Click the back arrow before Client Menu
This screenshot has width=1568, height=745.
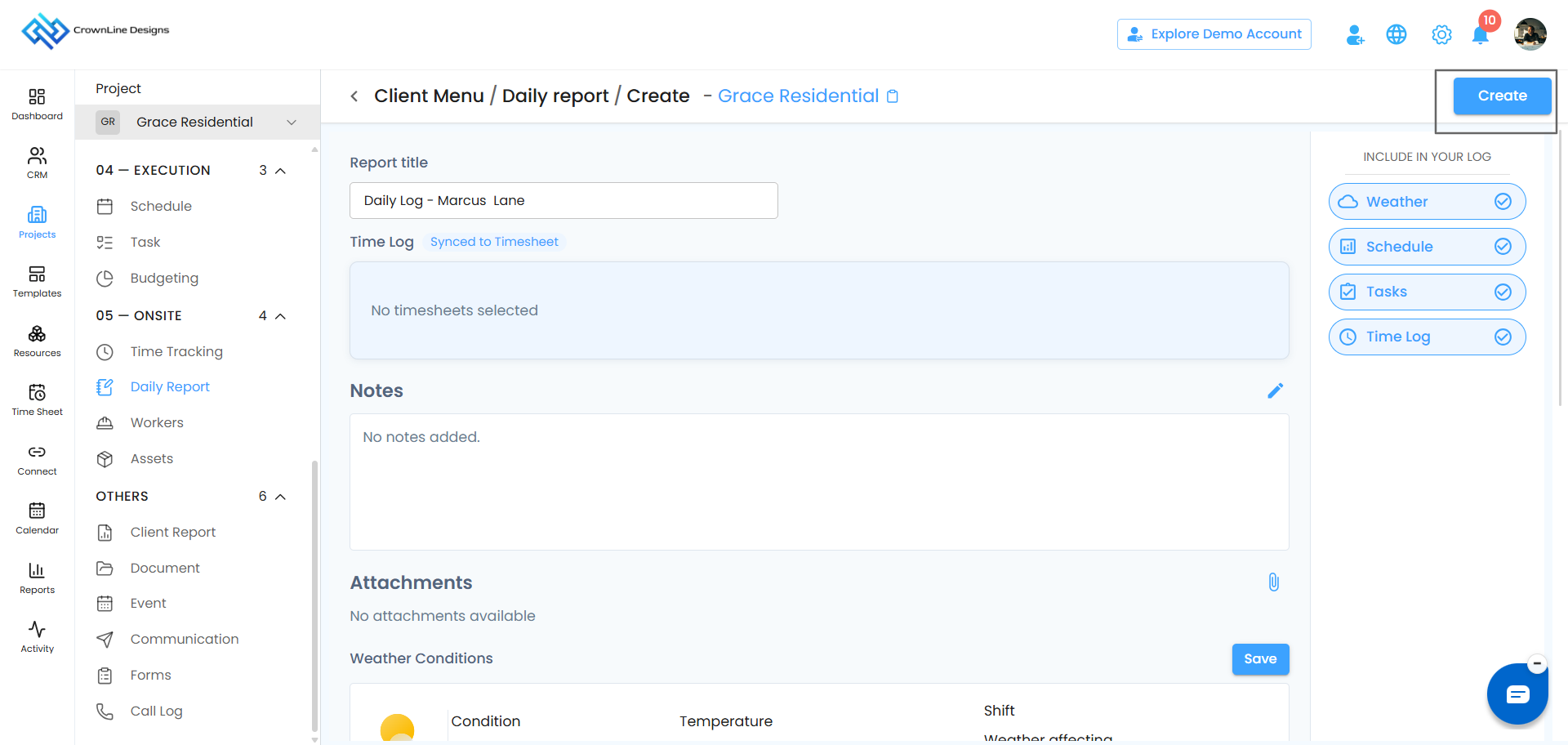354,96
